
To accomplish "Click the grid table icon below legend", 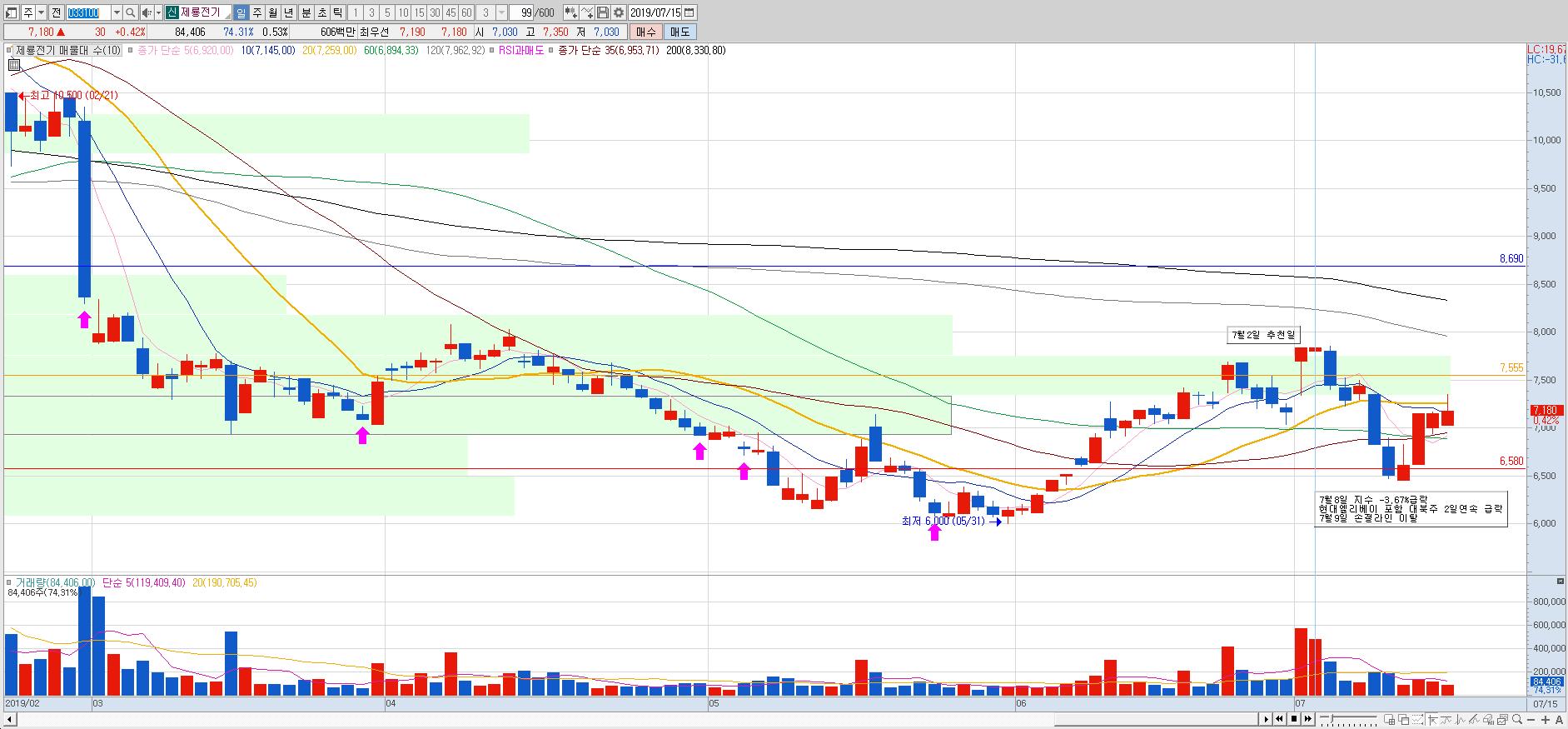I will click(14, 65).
